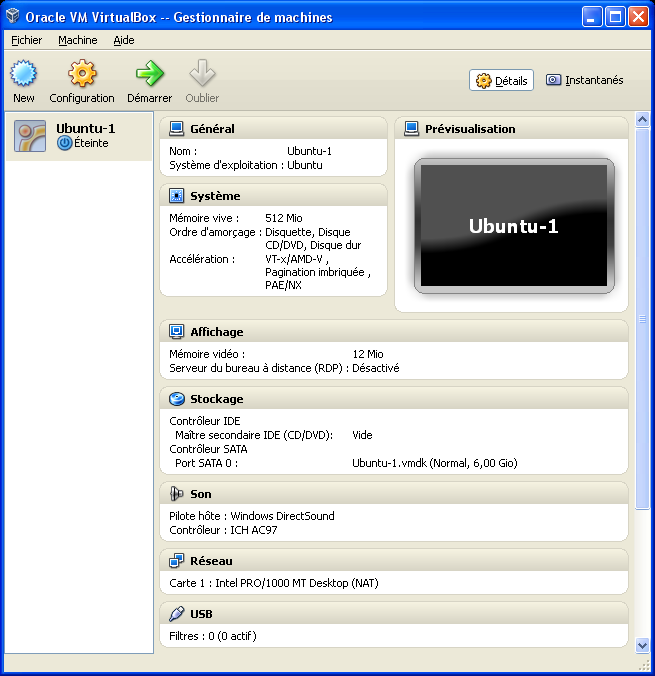Viewport: 655px width, 676px height.
Task: Click the blue power state icon beside Éteinte
Action: 65,143
